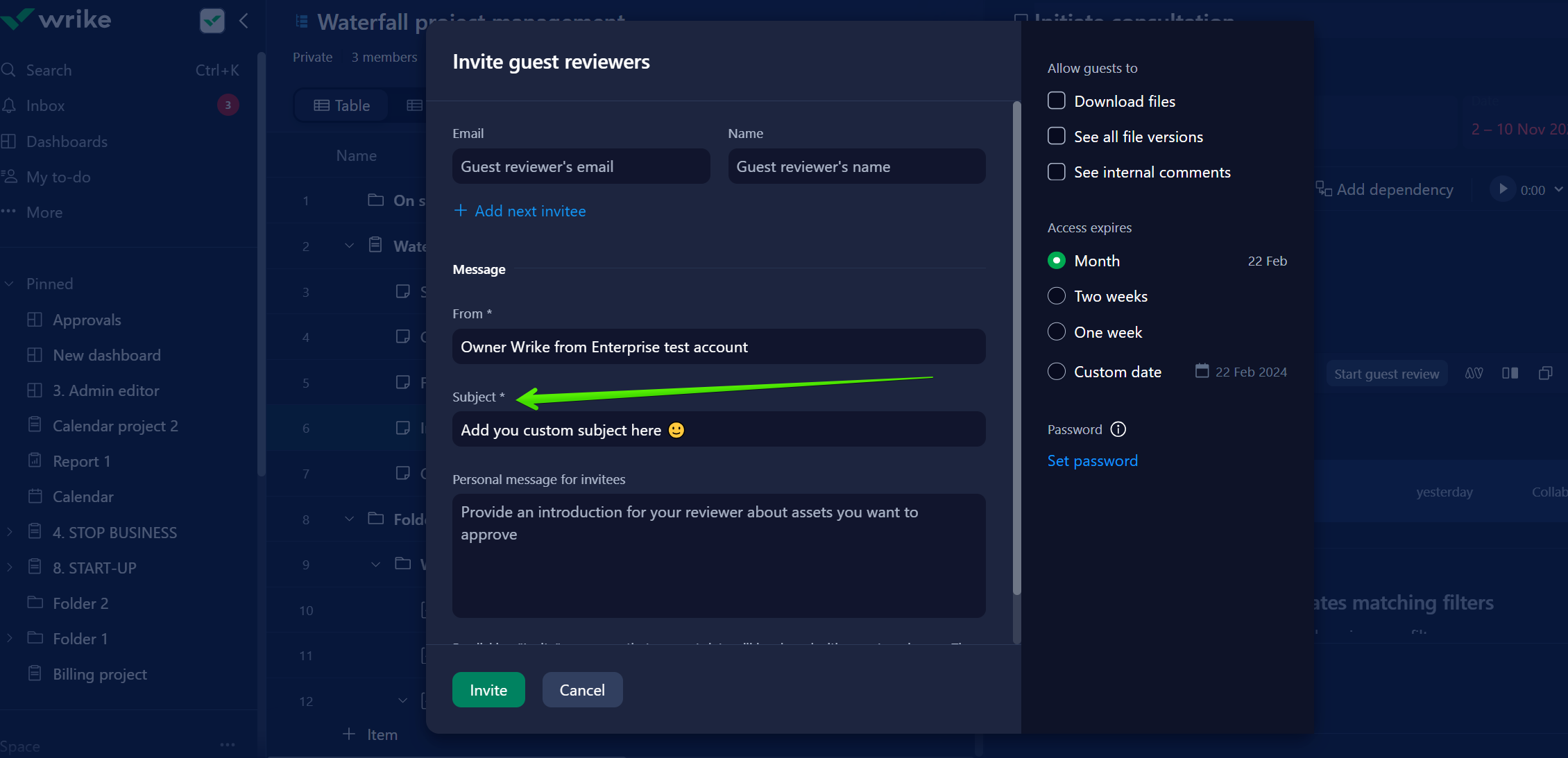Collapse the Pinned section

tap(10, 284)
